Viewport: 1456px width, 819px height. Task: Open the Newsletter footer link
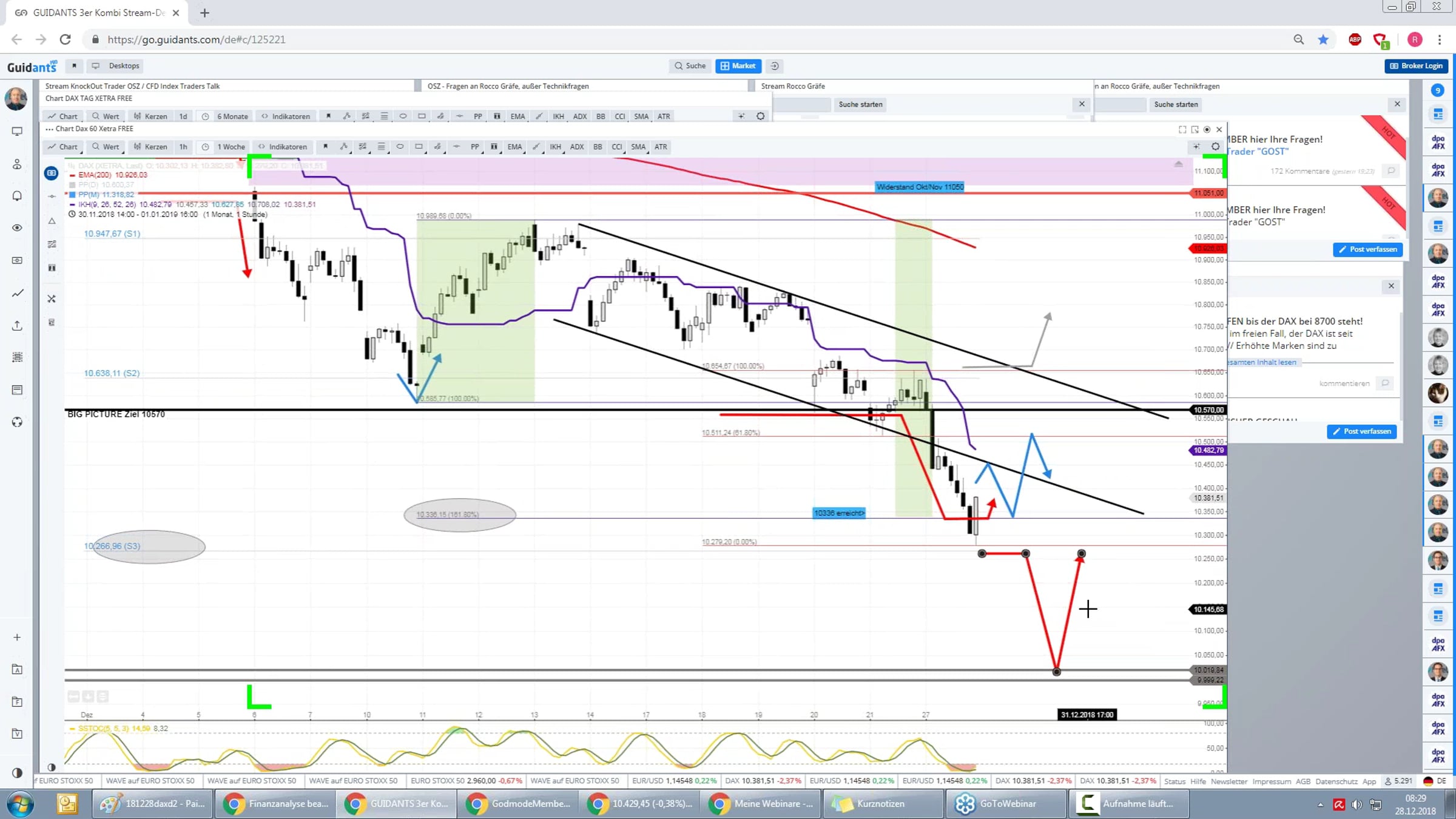click(x=1228, y=781)
